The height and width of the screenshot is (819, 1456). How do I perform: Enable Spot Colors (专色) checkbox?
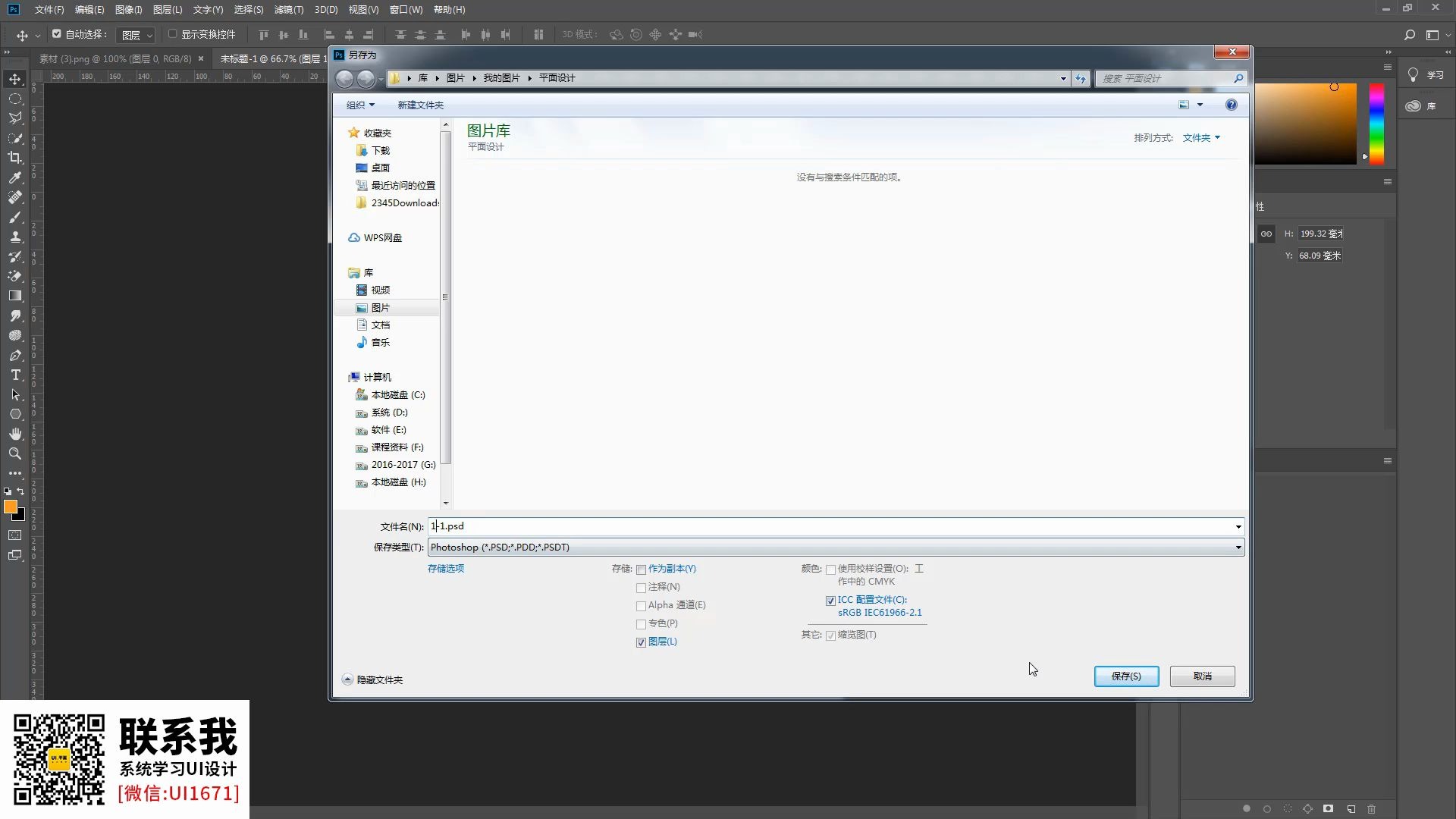641,624
